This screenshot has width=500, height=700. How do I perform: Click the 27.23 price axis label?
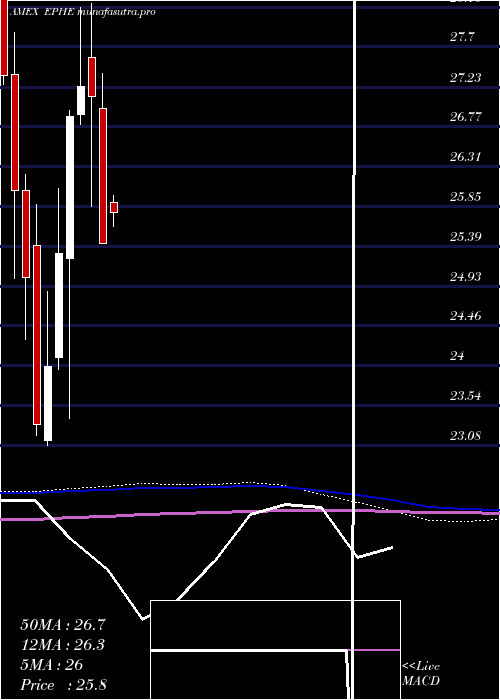pyautogui.click(x=466, y=78)
